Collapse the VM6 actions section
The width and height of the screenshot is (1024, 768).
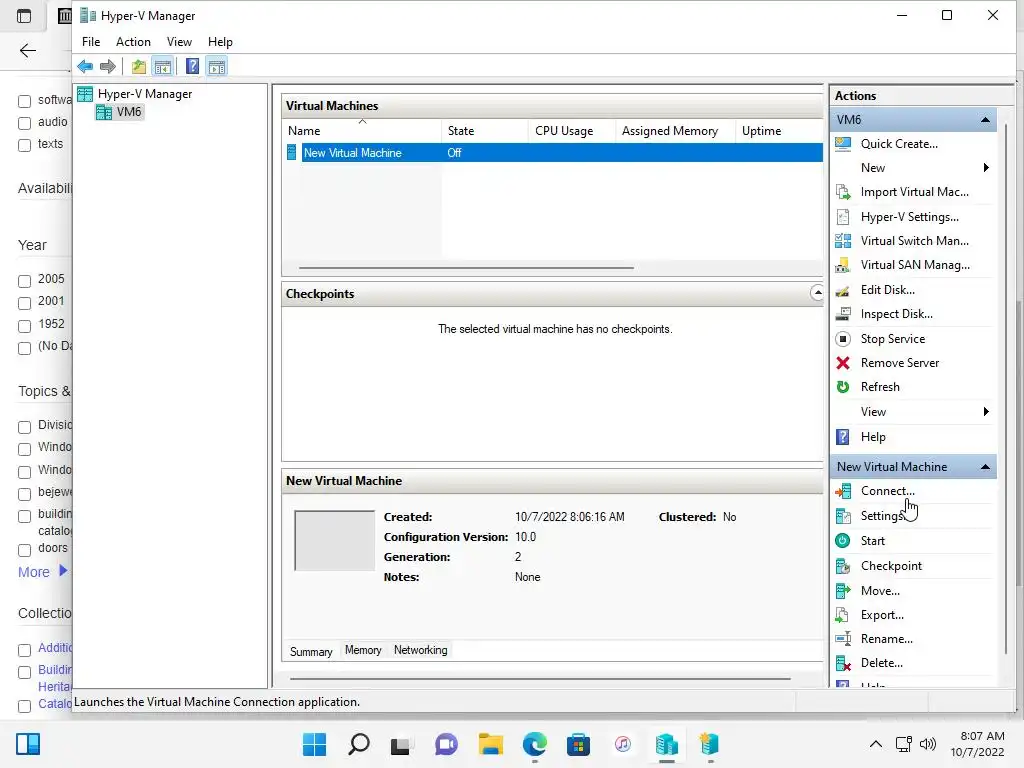(985, 120)
